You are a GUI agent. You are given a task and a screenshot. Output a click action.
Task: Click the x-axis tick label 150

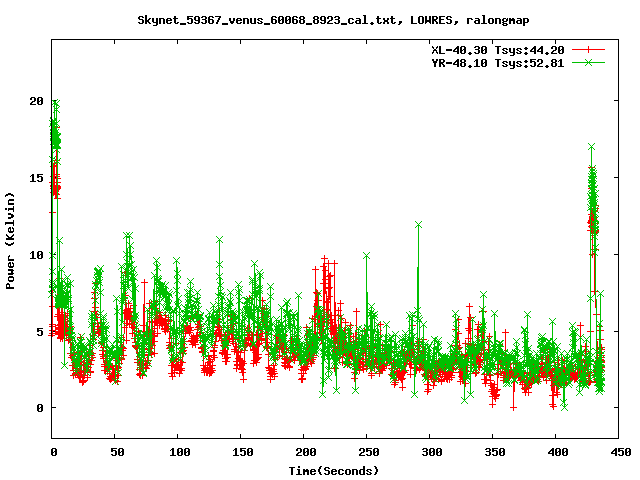tap(243, 452)
